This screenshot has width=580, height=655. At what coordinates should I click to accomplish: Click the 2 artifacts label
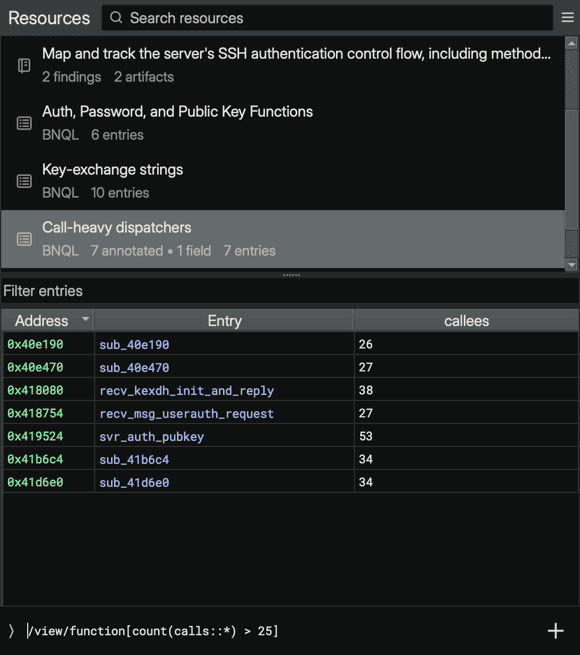coord(144,77)
